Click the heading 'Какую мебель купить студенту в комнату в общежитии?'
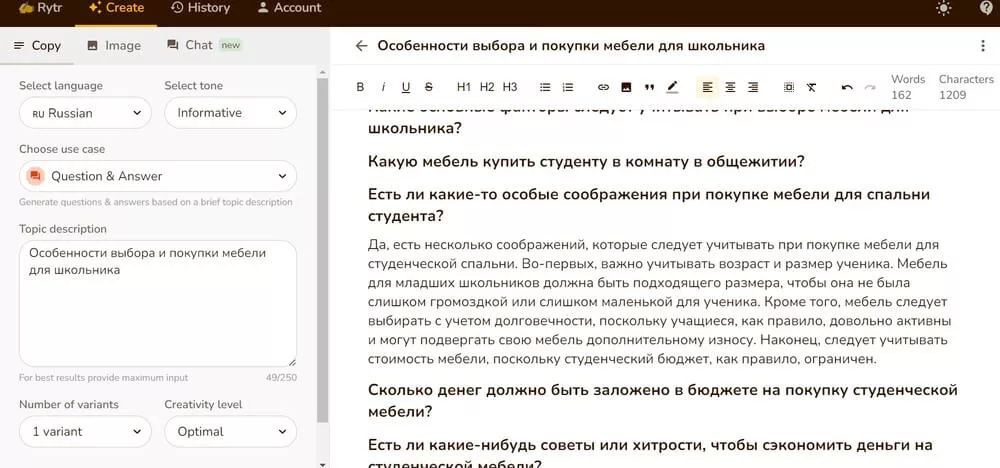 coord(586,161)
